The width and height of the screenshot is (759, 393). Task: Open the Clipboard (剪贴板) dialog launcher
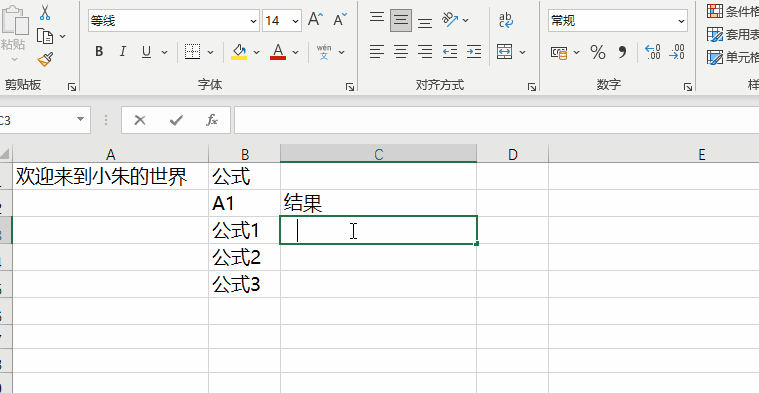[x=72, y=87]
